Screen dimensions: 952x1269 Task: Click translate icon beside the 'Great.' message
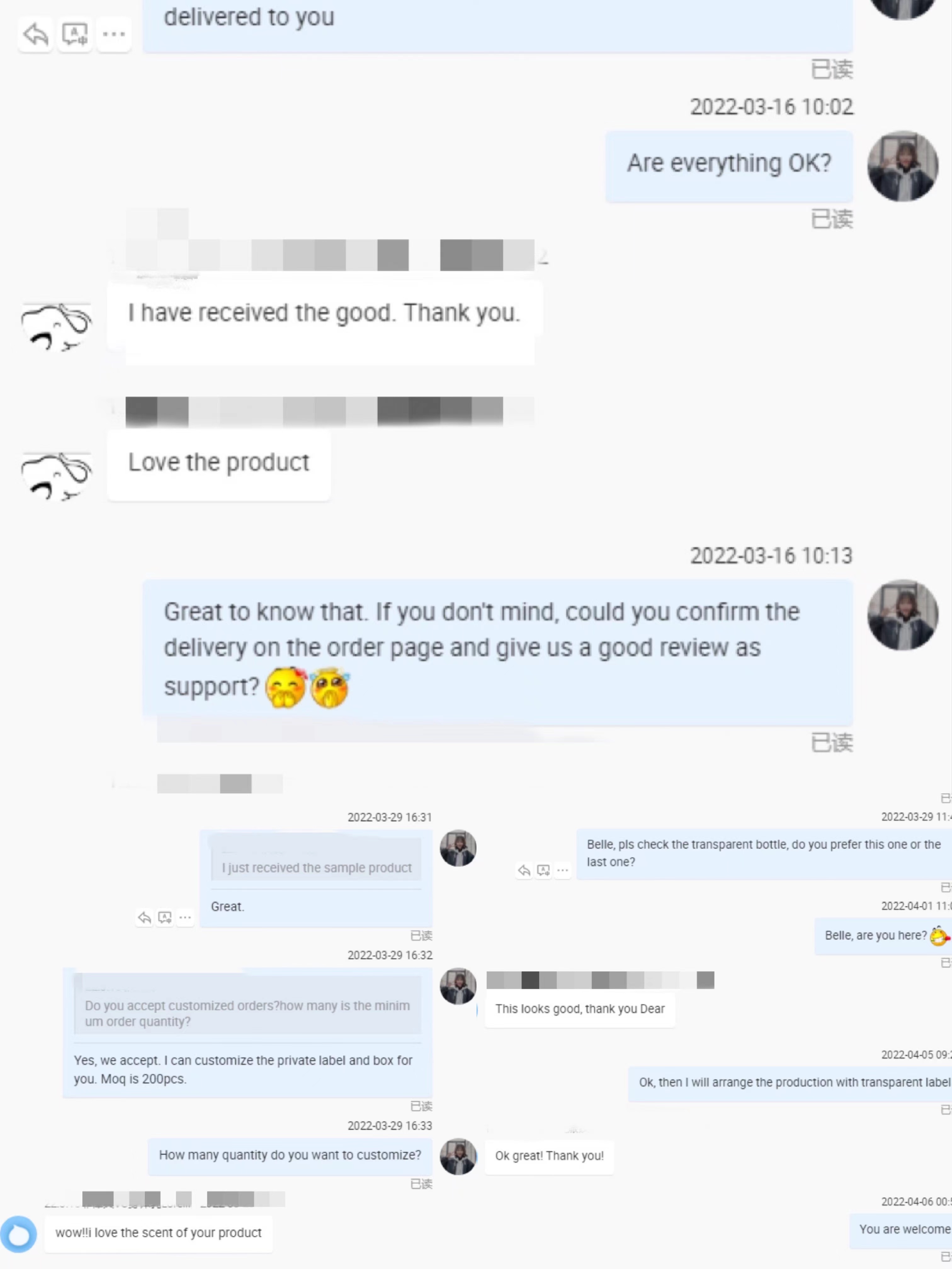[165, 918]
